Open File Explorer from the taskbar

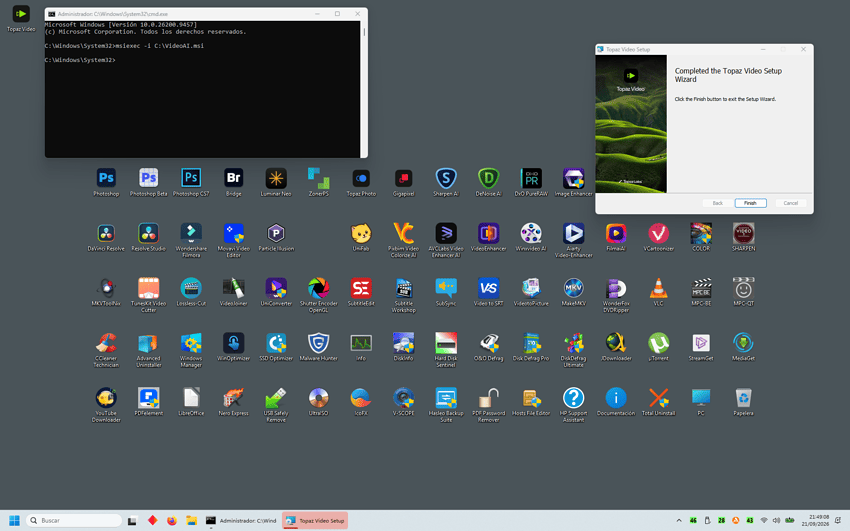pyautogui.click(x=191, y=520)
